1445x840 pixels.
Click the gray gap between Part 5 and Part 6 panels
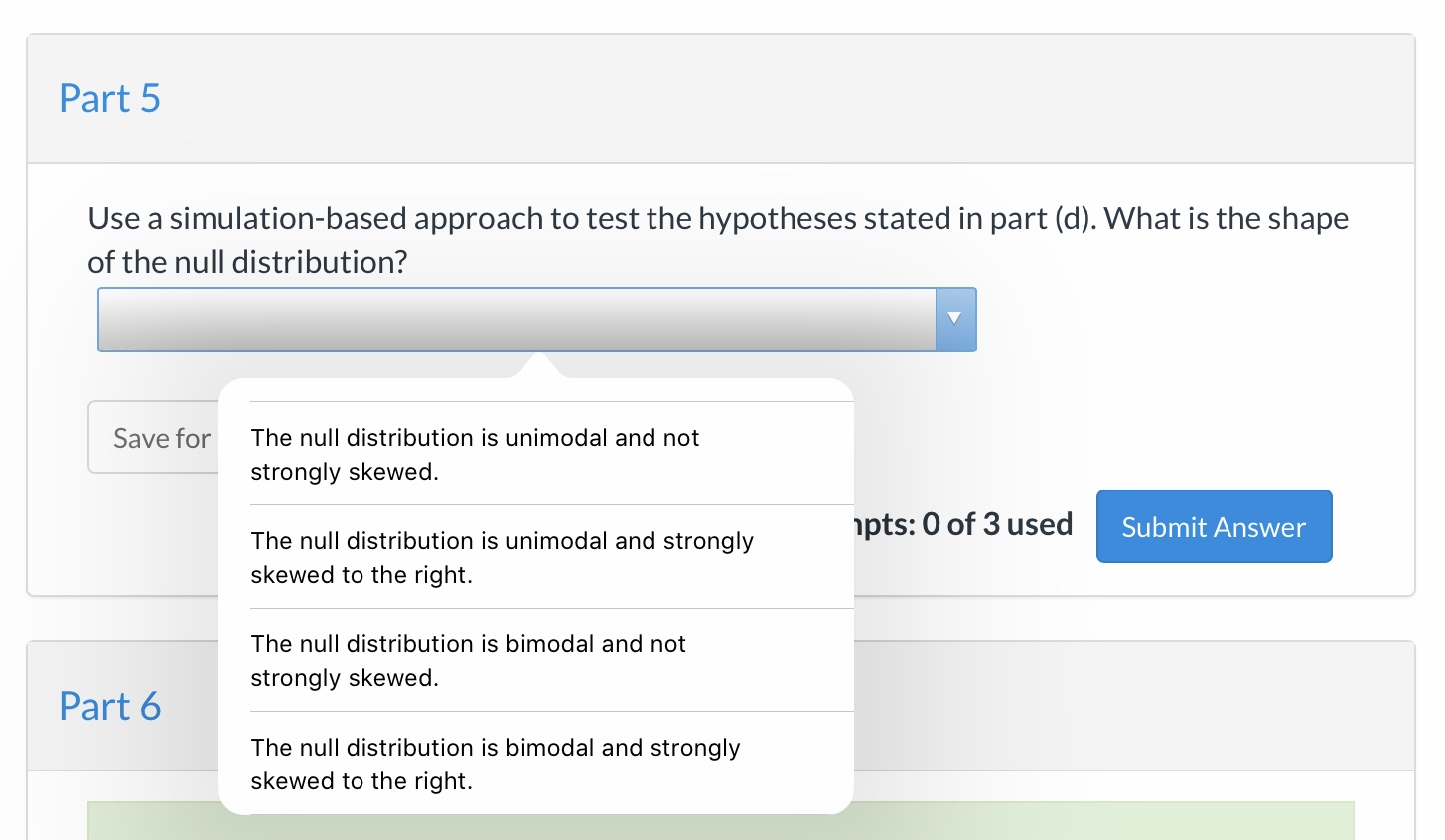(1092, 619)
